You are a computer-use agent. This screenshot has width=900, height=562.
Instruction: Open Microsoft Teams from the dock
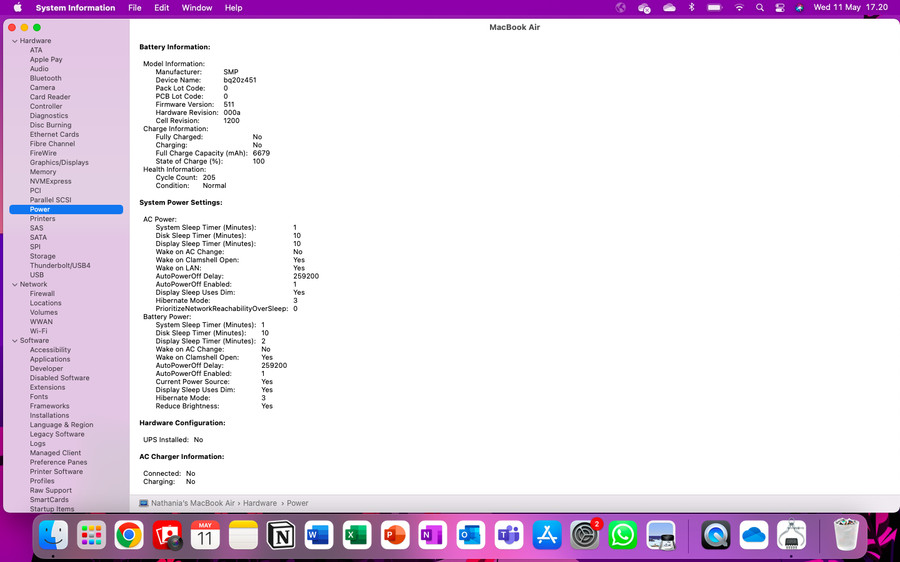509,536
